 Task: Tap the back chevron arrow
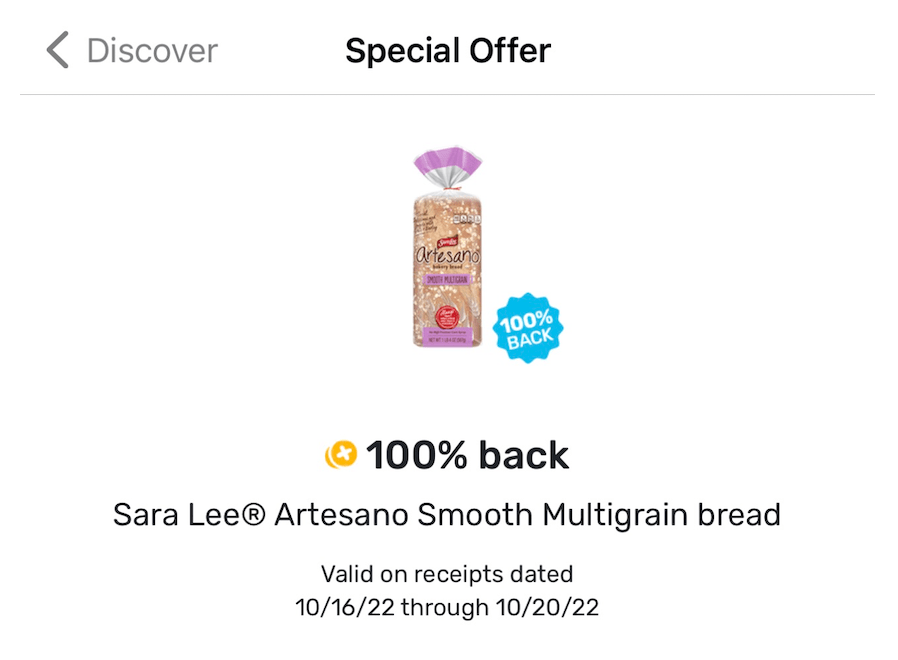coord(58,50)
